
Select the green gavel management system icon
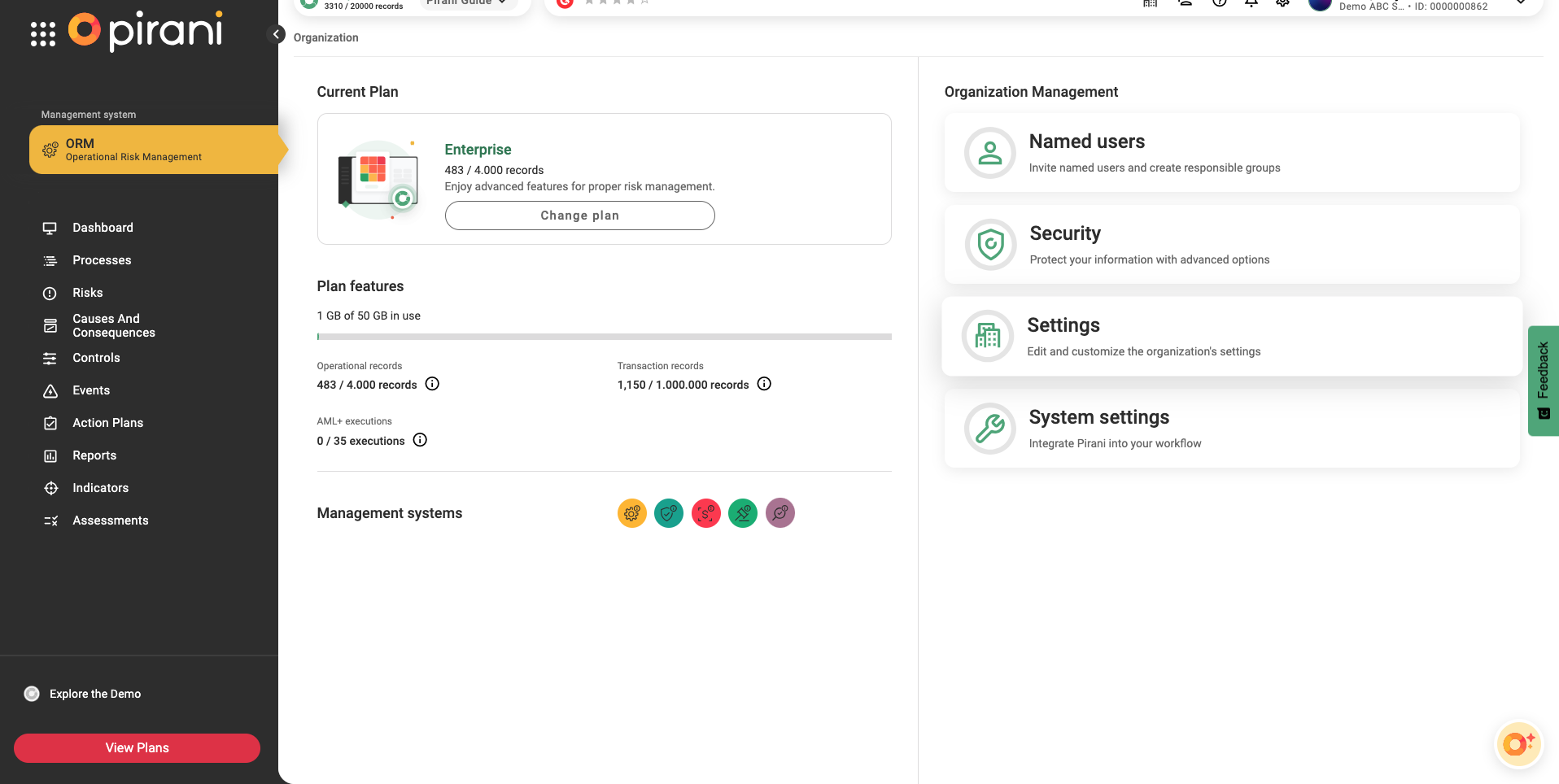point(743,513)
